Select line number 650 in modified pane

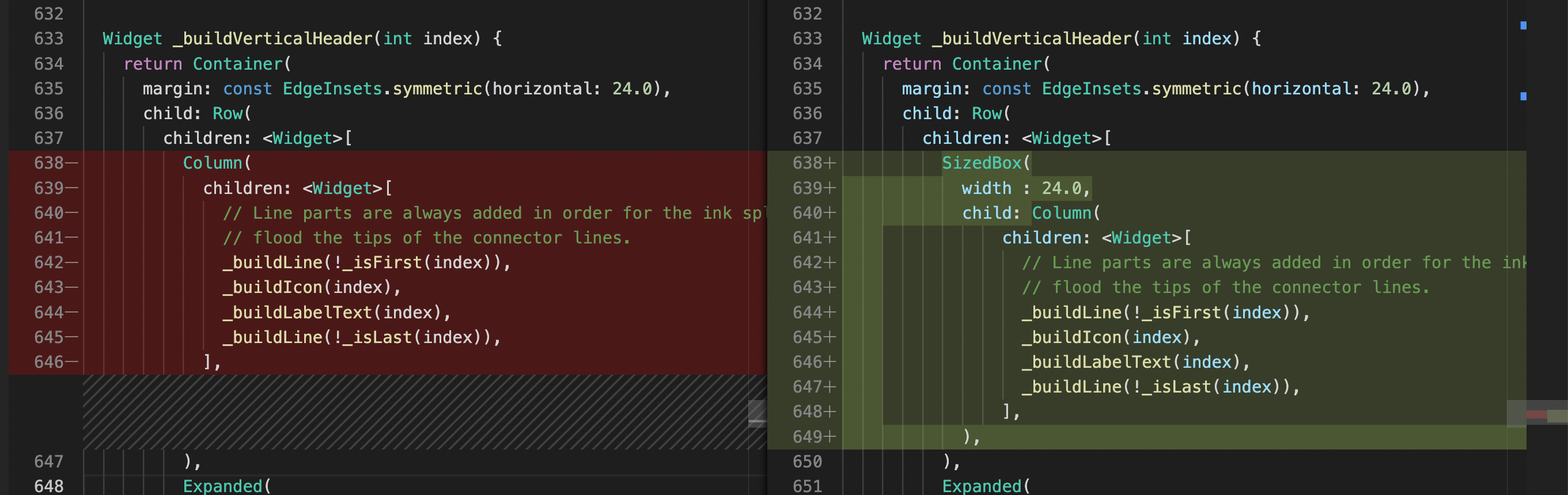pyautogui.click(x=807, y=462)
